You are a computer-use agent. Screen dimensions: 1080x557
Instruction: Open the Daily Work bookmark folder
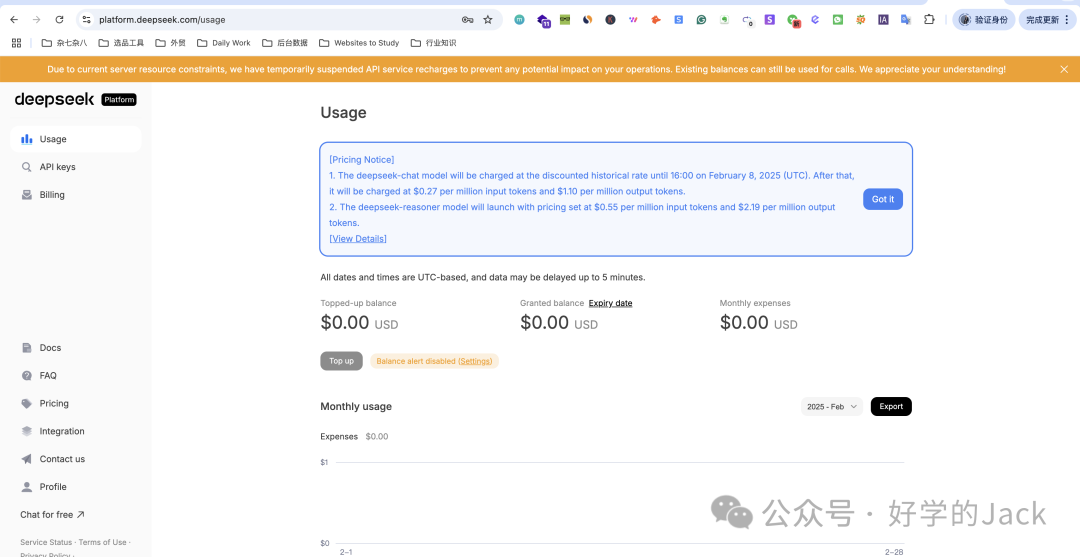[224, 43]
